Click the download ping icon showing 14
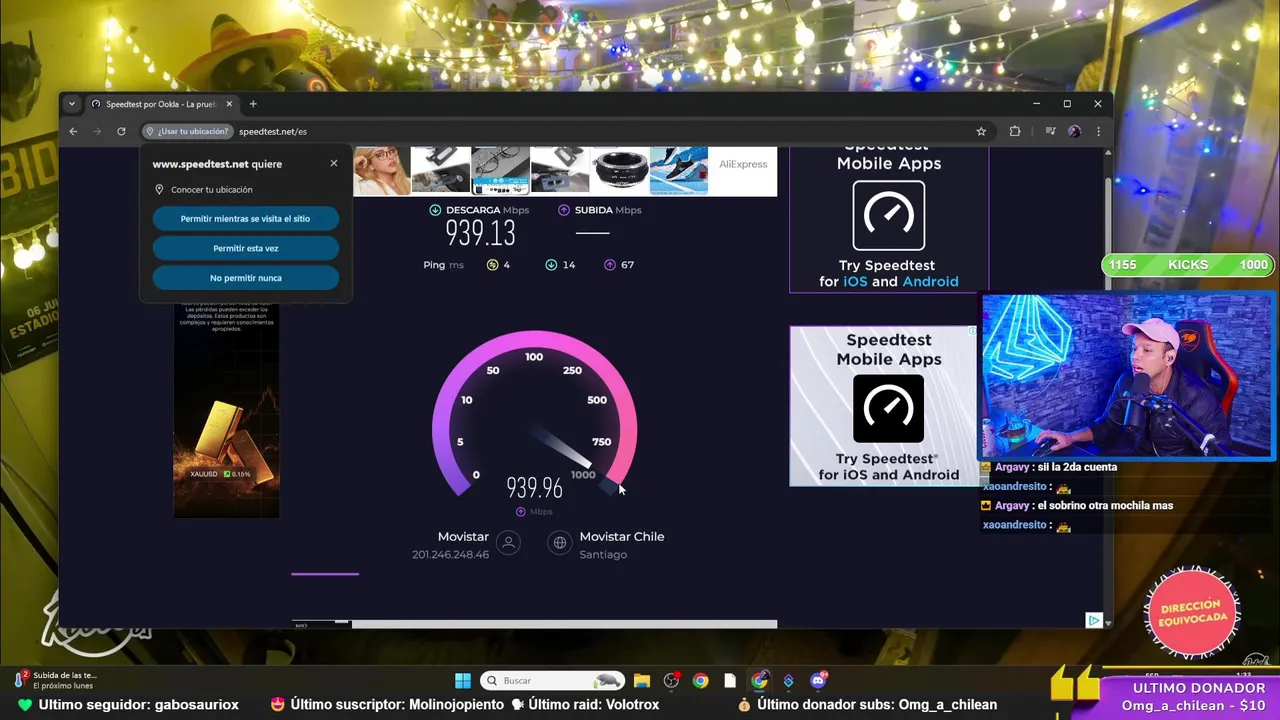 (551, 265)
